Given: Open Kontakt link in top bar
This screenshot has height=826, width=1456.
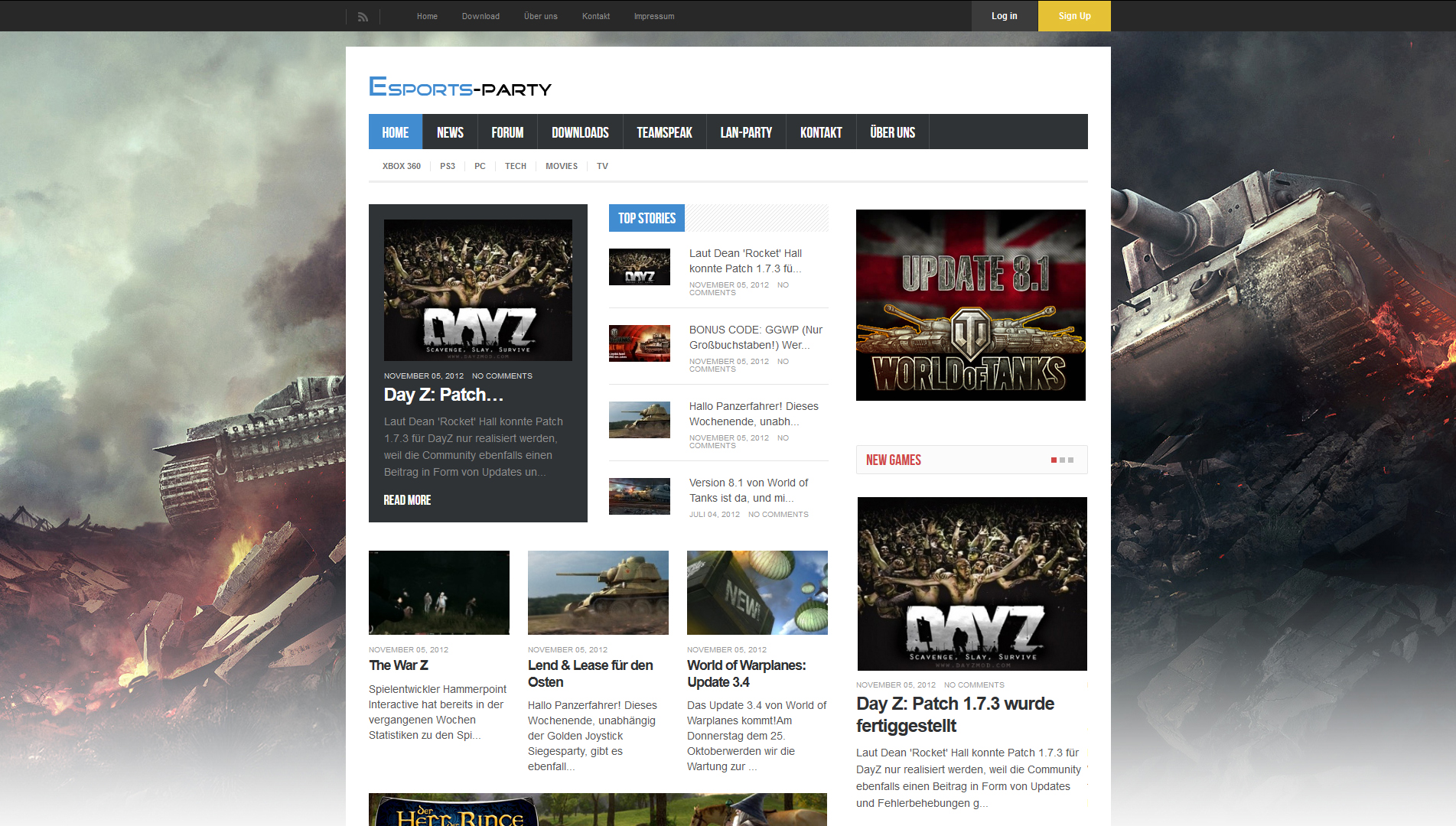Looking at the screenshot, I should [x=596, y=16].
